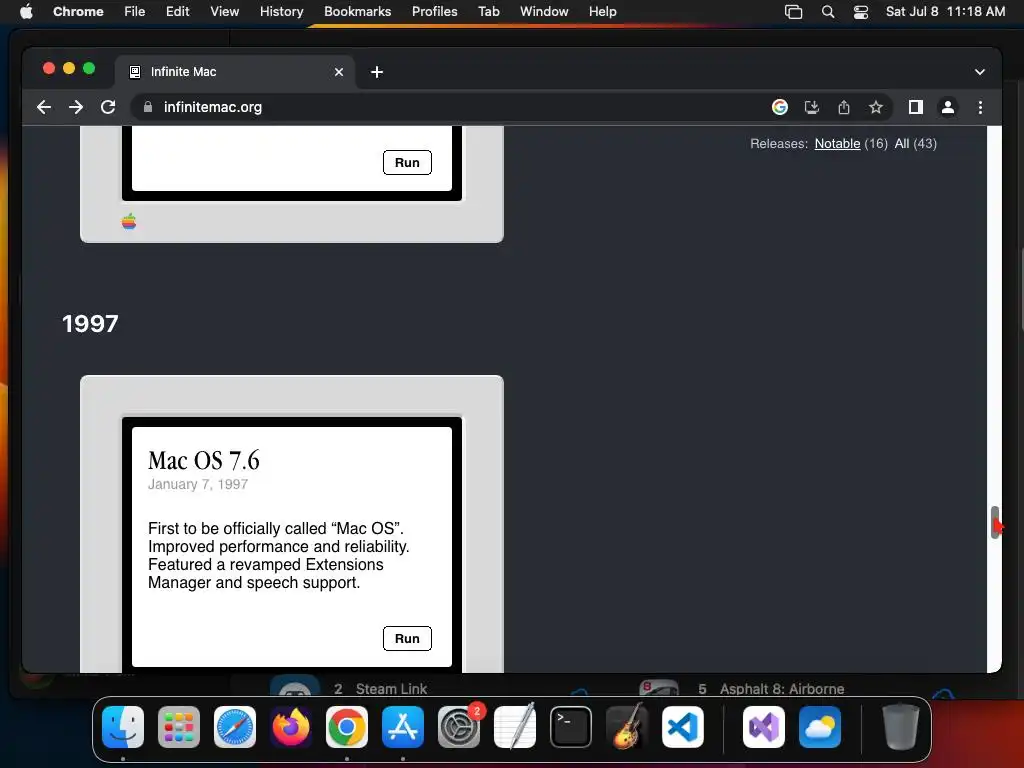This screenshot has height=768, width=1024.
Task: Open the Chrome profile menu
Action: tap(948, 107)
